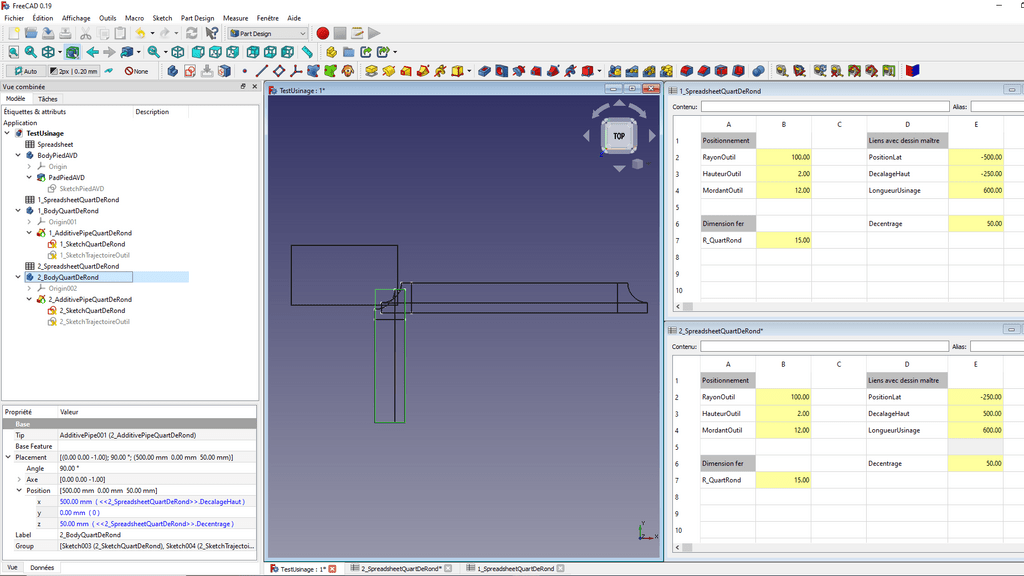This screenshot has height=576, width=1024.
Task: Switch to the Vue property tab
Action: point(12,568)
